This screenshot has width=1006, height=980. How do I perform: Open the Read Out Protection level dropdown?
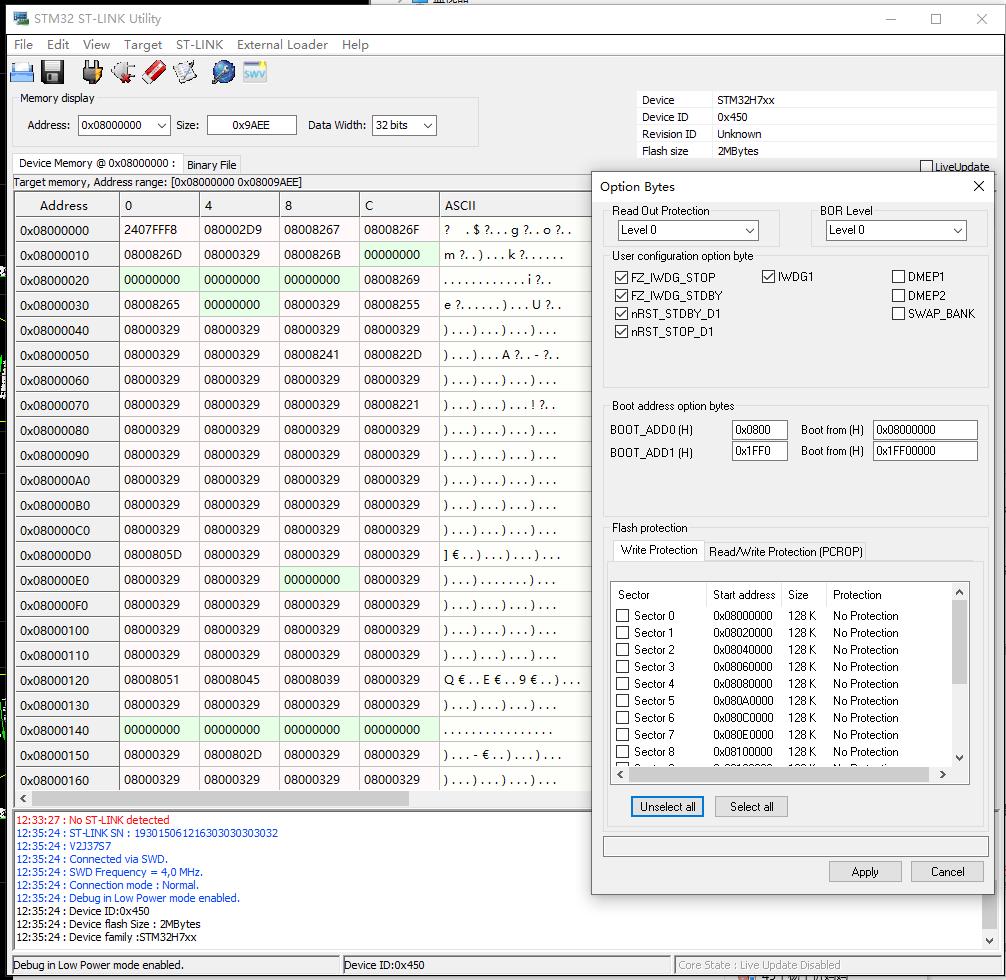click(x=688, y=230)
